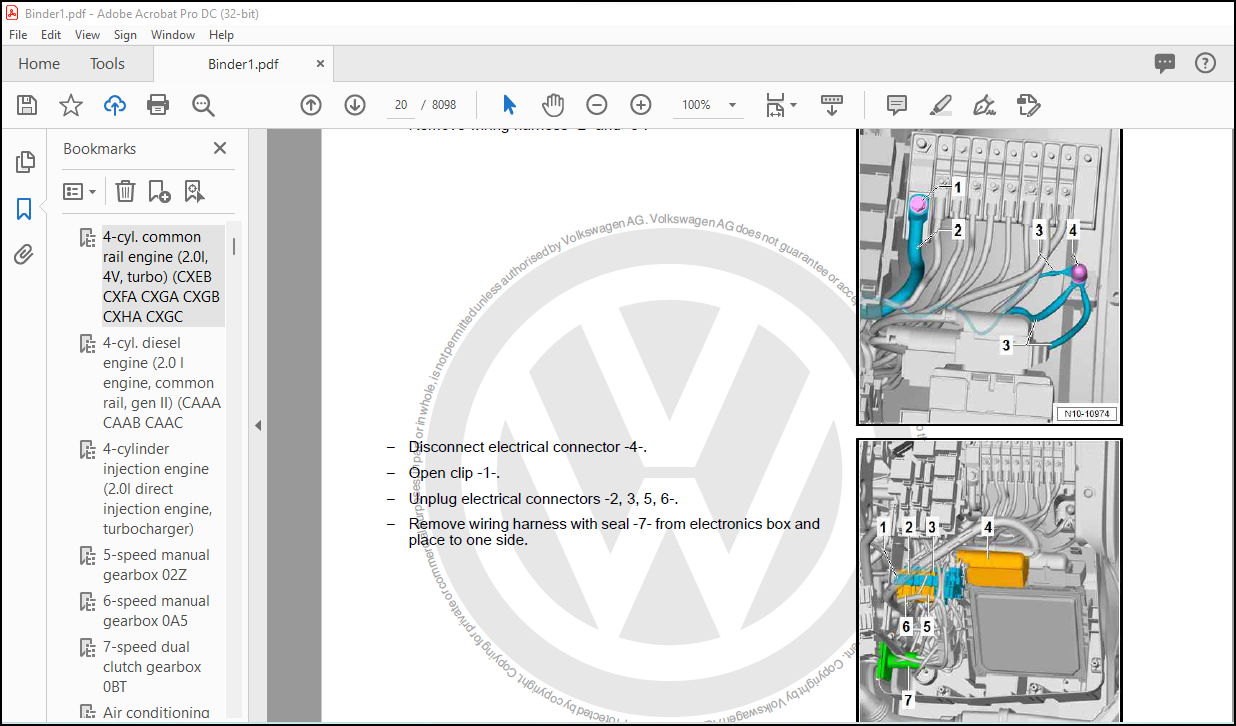The width and height of the screenshot is (1236, 726).
Task: Click text 'Open clip -1-.'
Action: [454, 473]
